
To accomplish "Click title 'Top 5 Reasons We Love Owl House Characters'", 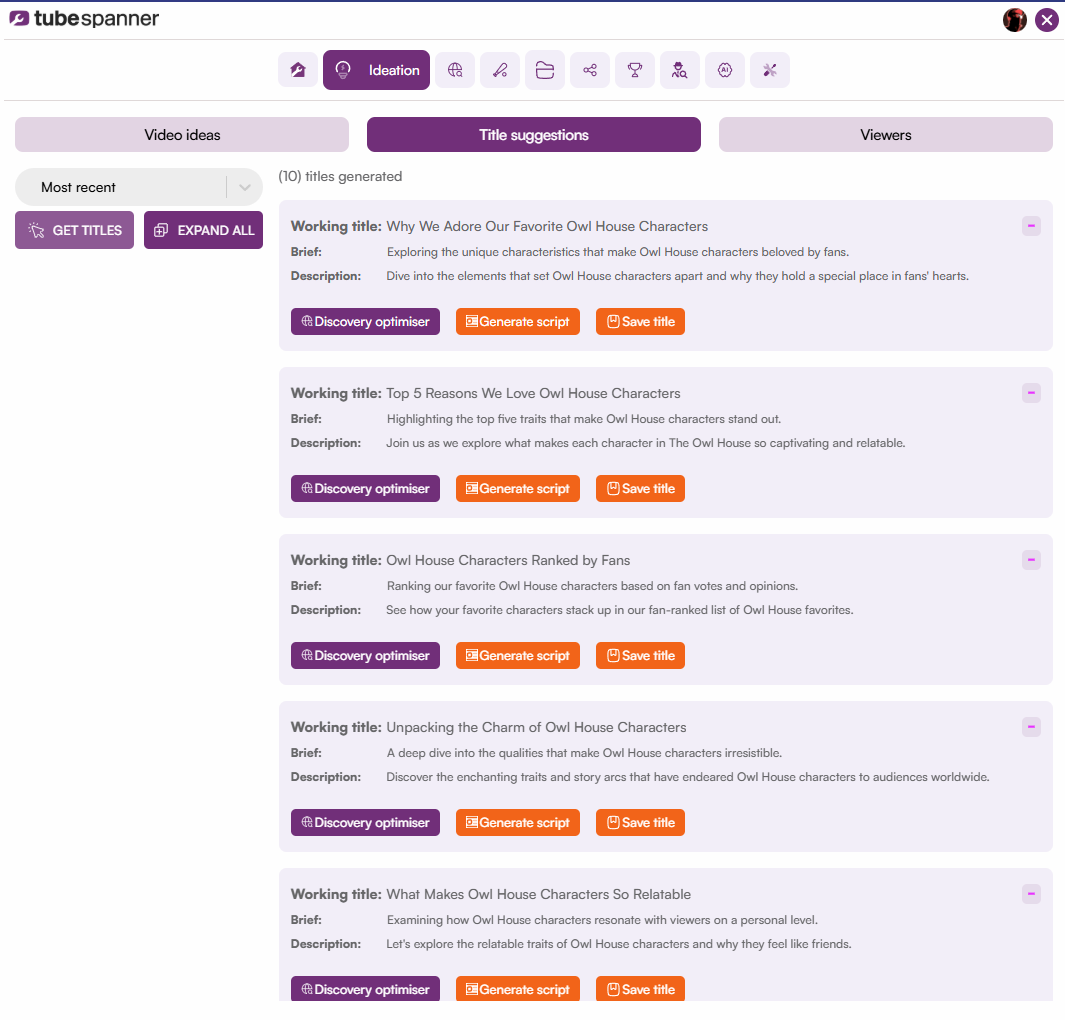I will pos(533,393).
